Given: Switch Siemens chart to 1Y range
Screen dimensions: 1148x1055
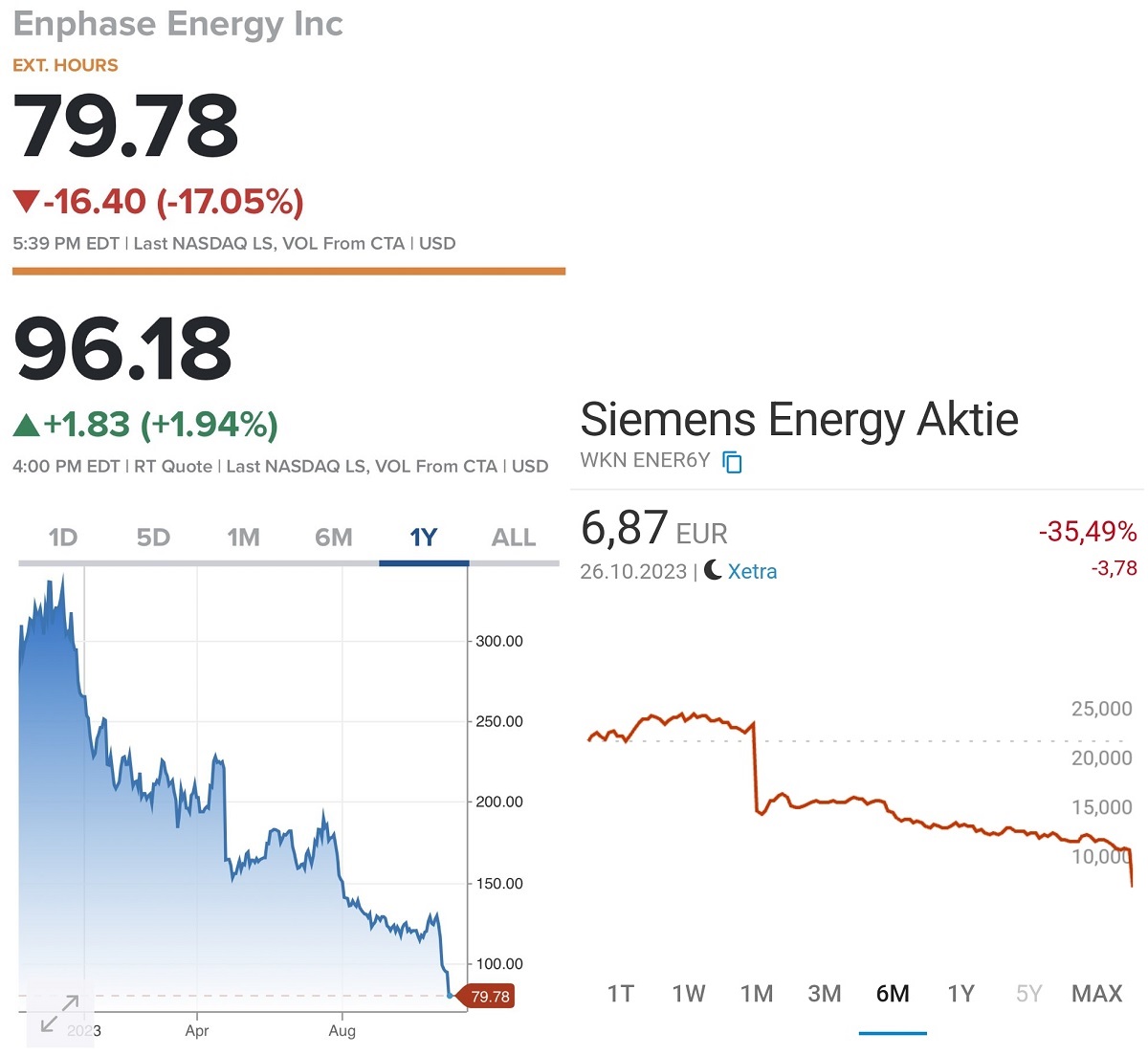Looking at the screenshot, I should coord(960,994).
